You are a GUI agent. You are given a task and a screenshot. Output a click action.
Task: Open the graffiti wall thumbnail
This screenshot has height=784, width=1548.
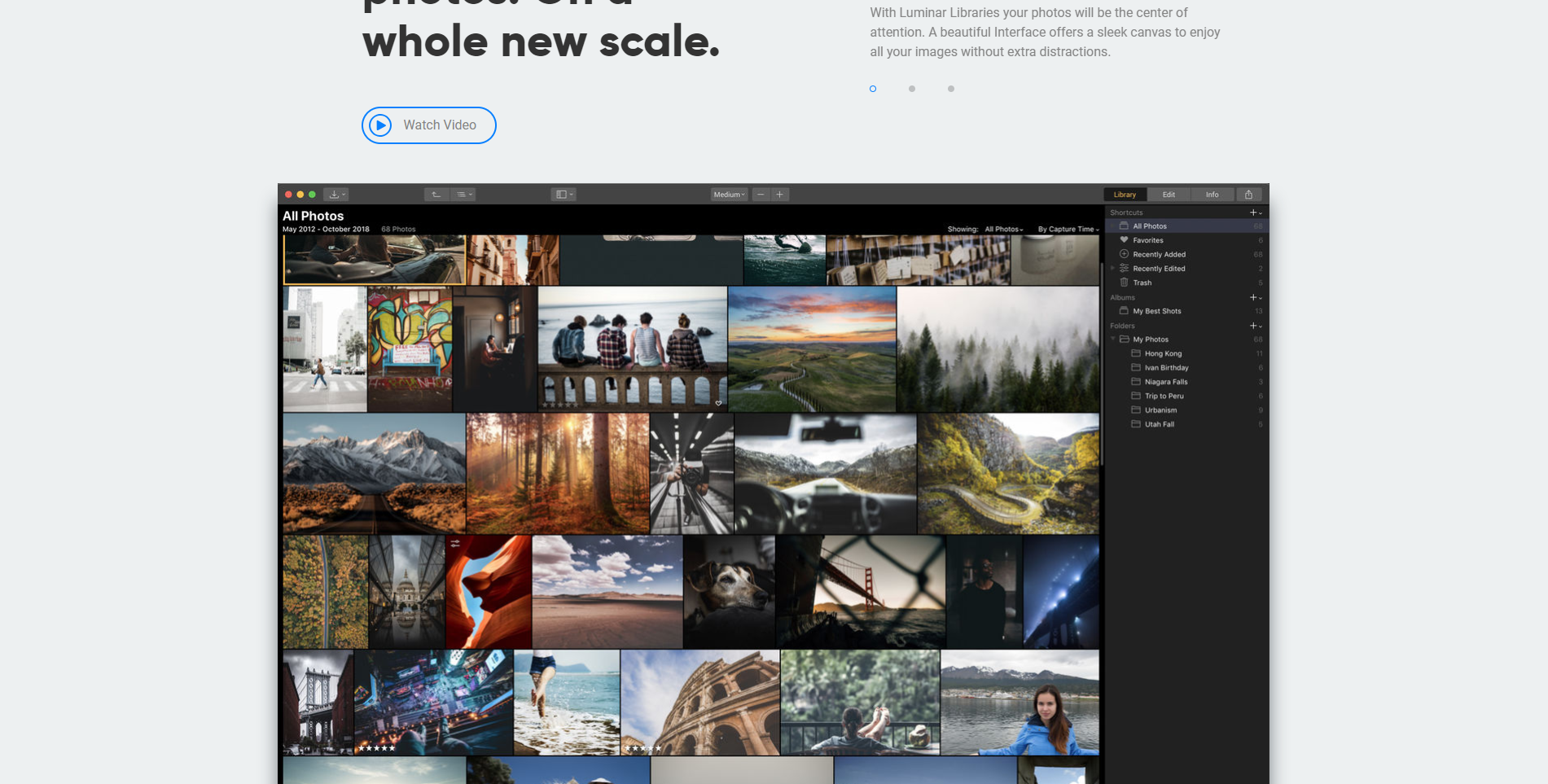410,348
